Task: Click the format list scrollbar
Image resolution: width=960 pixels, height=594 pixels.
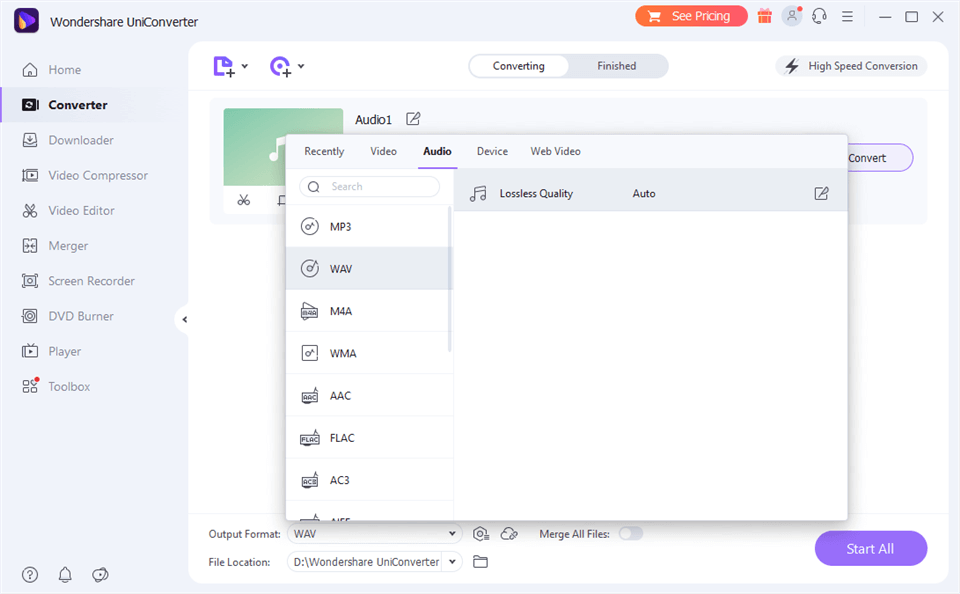Action: point(449,279)
